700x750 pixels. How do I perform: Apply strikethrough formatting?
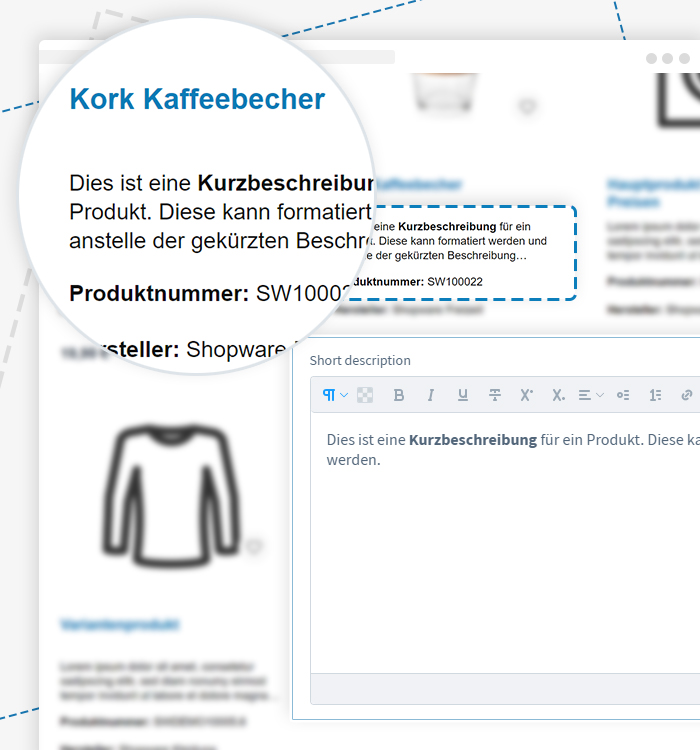[x=495, y=395]
